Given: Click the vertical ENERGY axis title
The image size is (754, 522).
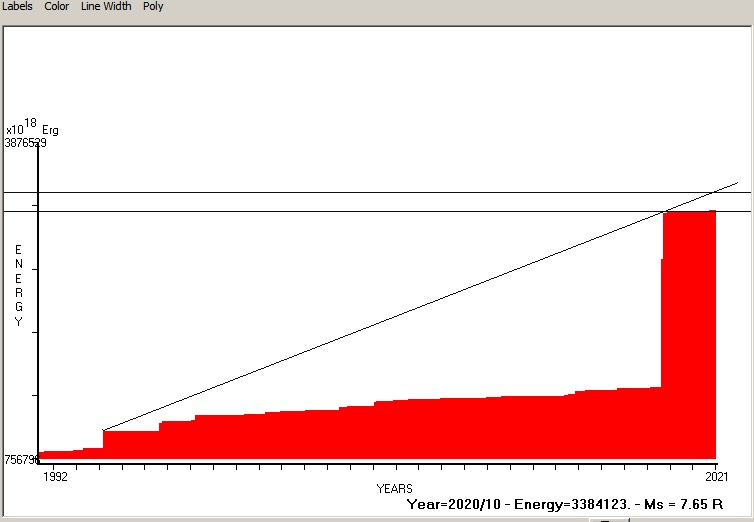Looking at the screenshot, I should [x=18, y=286].
